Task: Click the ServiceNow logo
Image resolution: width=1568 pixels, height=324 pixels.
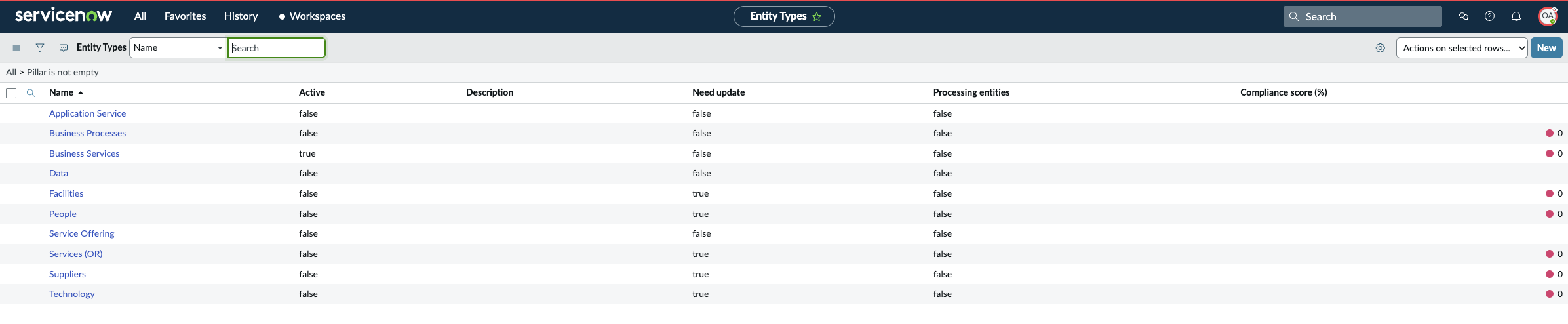Action: click(x=64, y=16)
